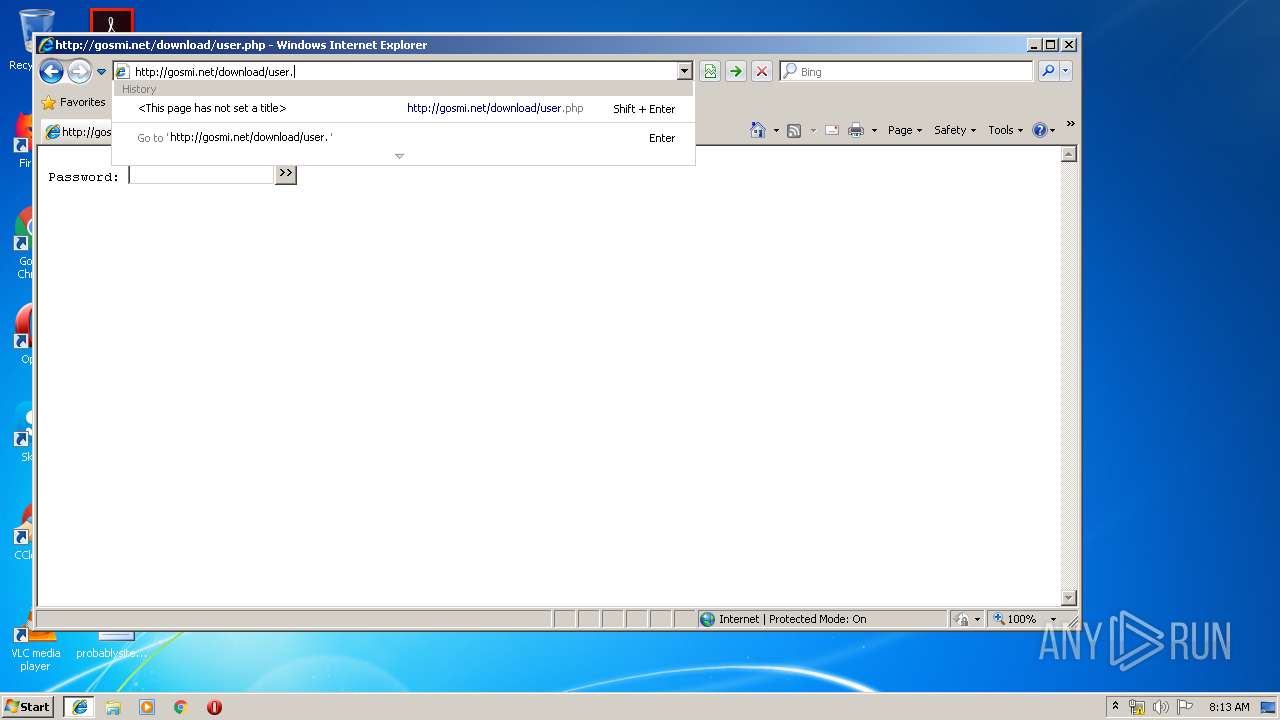Click the Home icon in command bar
This screenshot has width=1280, height=720.
point(758,130)
